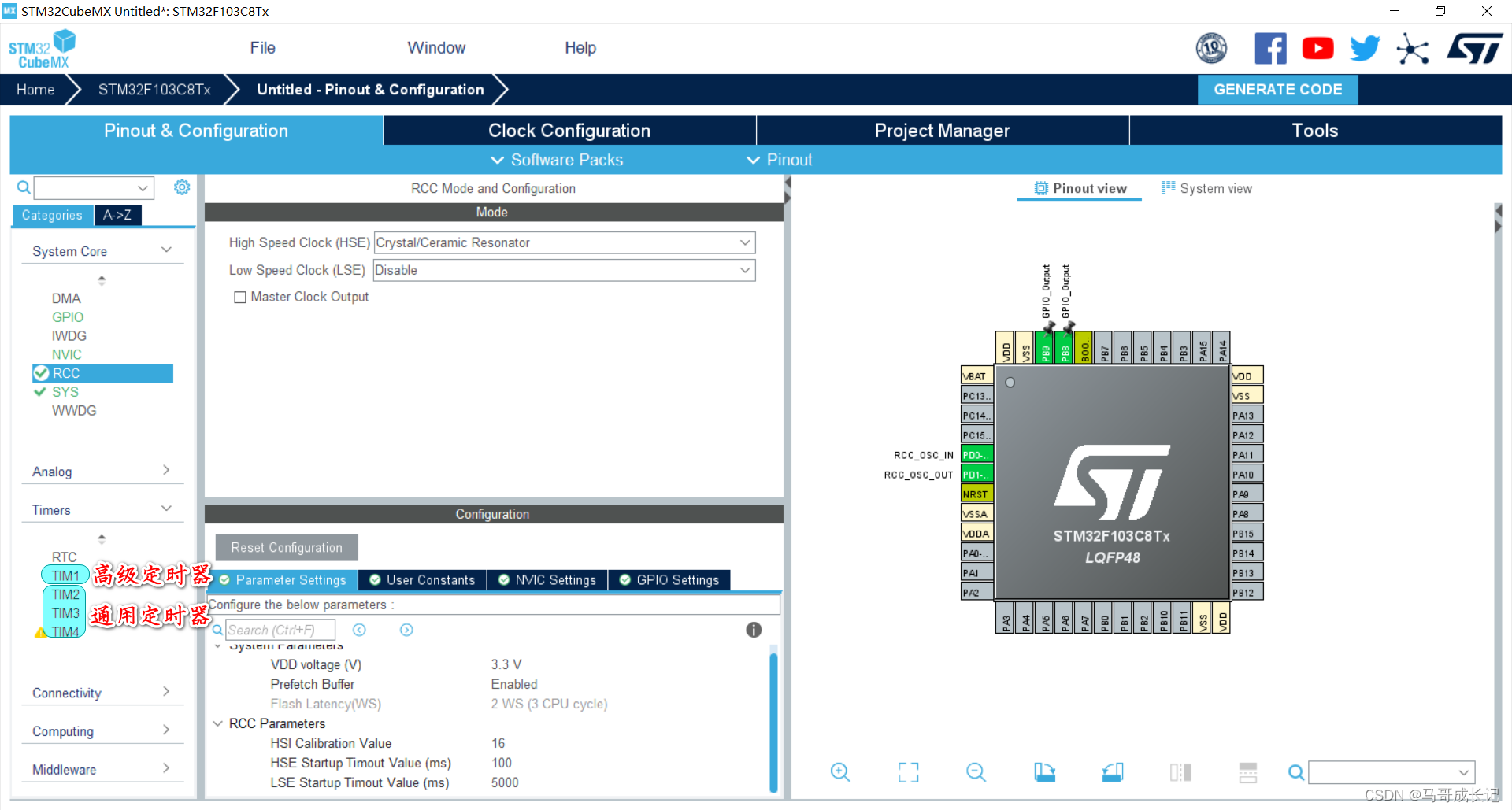Open the pin search combo box

tap(1392, 772)
